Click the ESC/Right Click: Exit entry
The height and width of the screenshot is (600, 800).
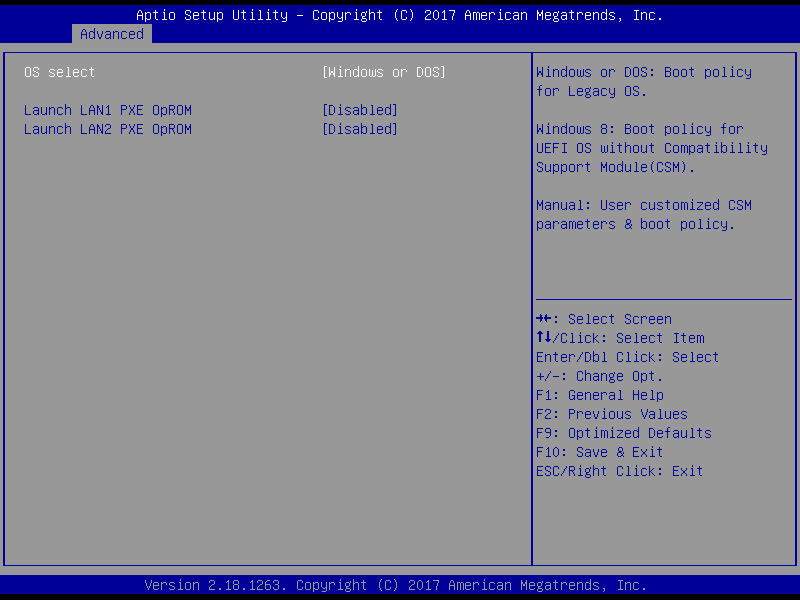pos(619,471)
